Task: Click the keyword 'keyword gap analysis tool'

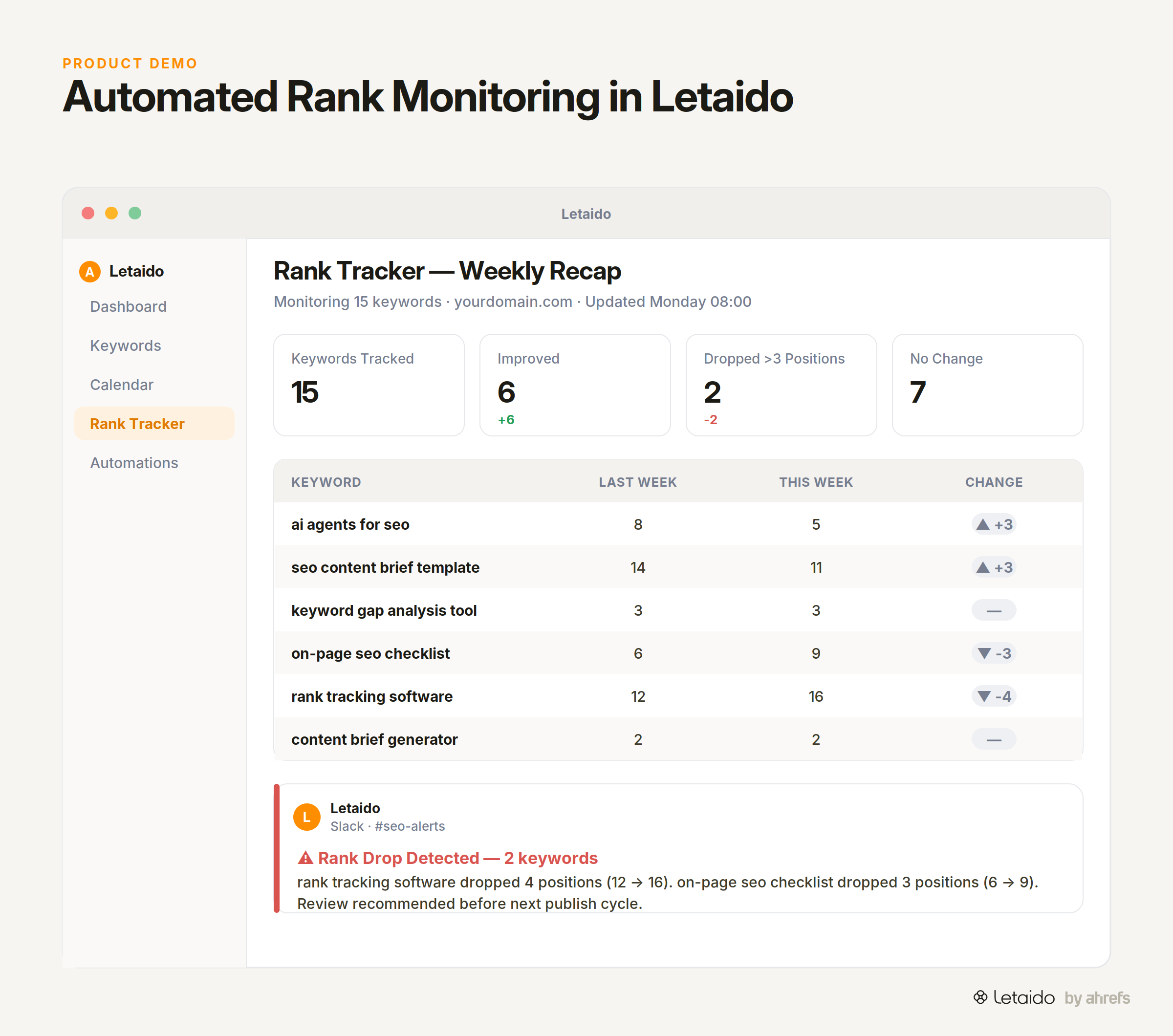Action: point(384,610)
